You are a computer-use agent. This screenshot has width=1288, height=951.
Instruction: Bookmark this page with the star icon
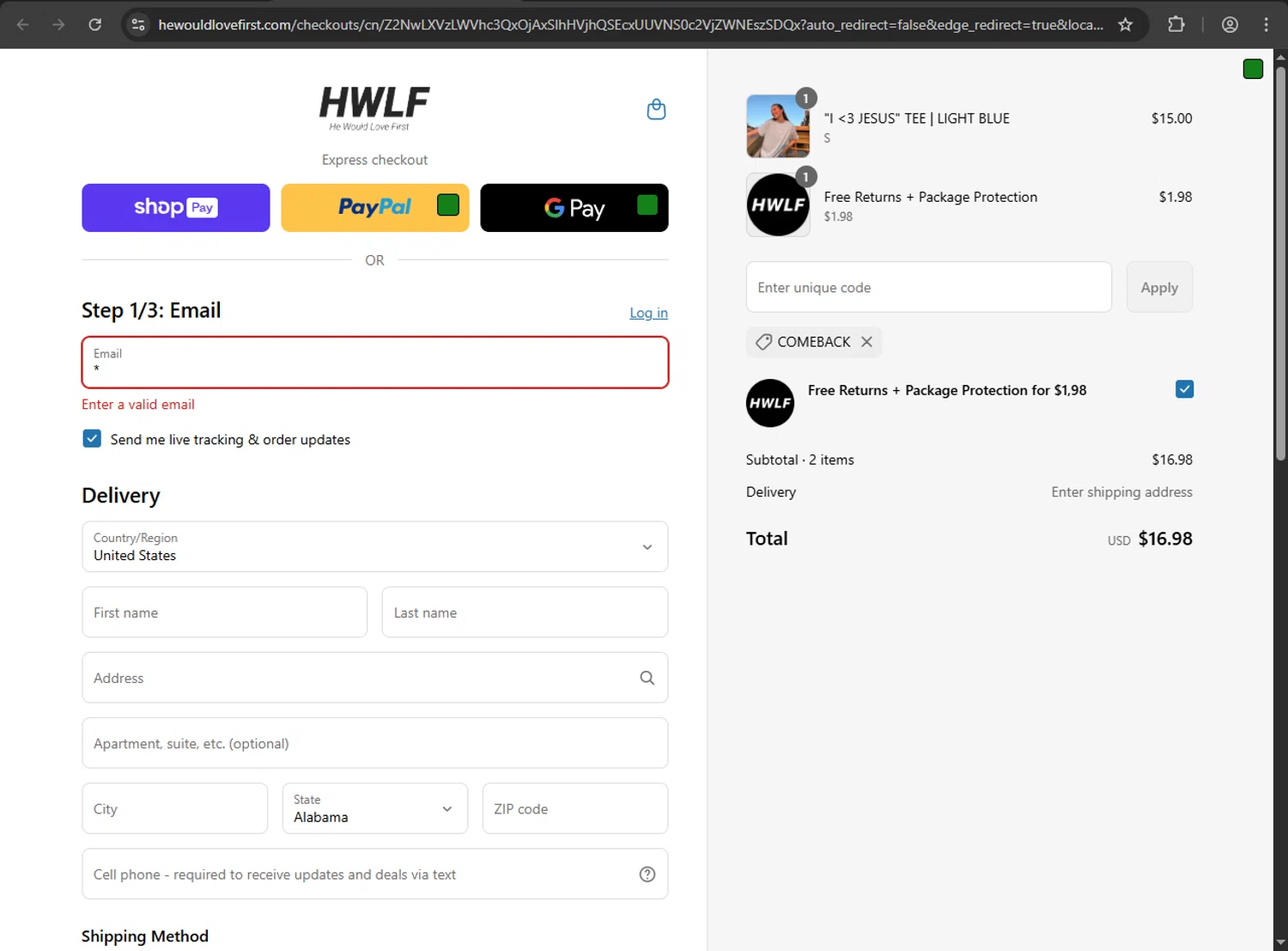coord(1125,24)
